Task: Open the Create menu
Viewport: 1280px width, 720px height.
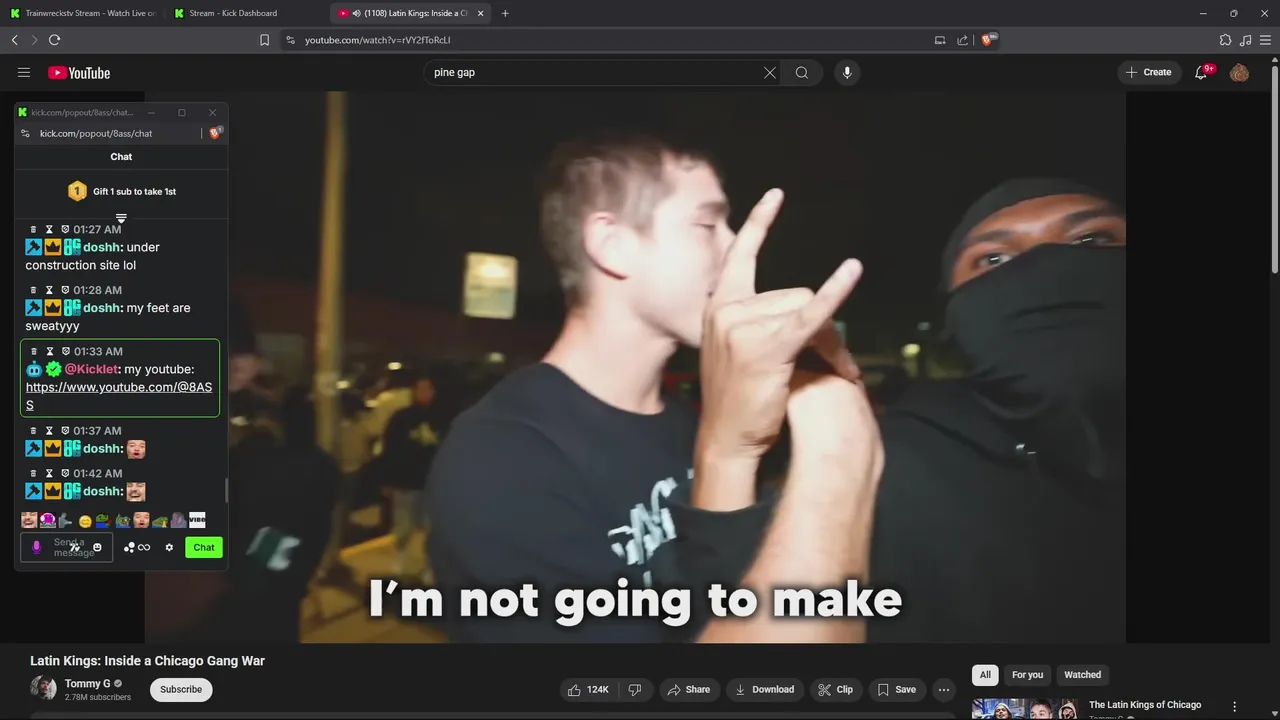Action: tap(1148, 72)
